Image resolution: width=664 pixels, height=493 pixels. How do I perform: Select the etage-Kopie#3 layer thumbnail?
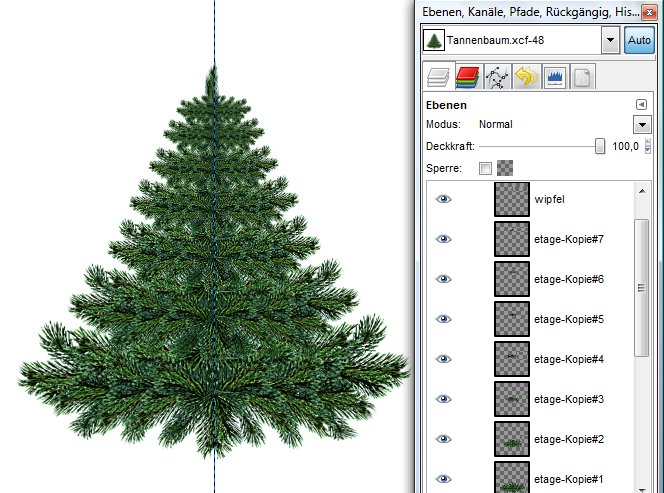[512, 399]
